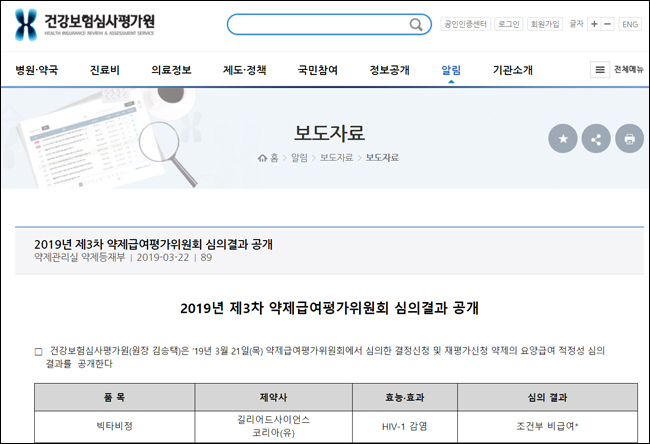Screen dimensions: 650x444
Task: Click the first 보도자료 breadcrumb link
Action: coord(336,158)
